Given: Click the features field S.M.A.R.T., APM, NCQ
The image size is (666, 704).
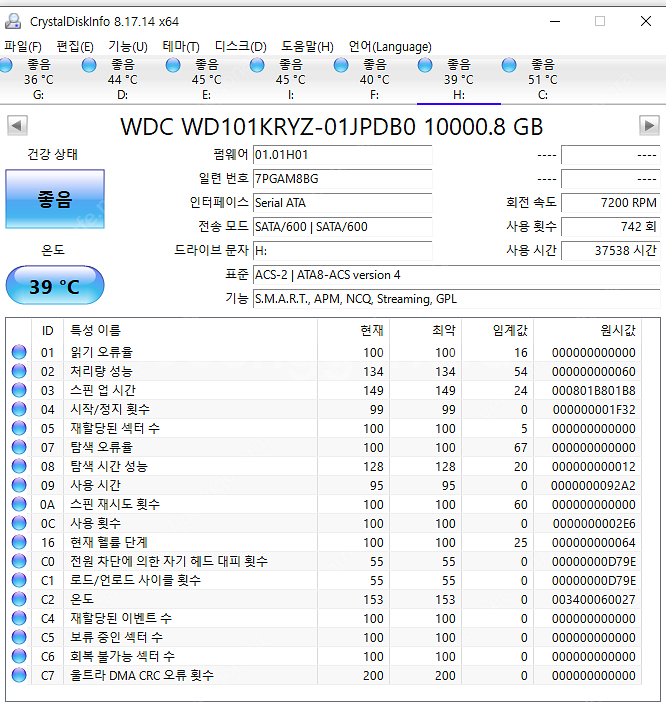Looking at the screenshot, I should tap(456, 299).
